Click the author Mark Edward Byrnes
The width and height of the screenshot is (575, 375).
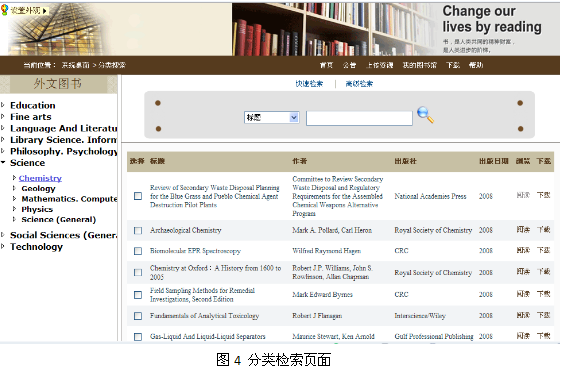(x=322, y=294)
